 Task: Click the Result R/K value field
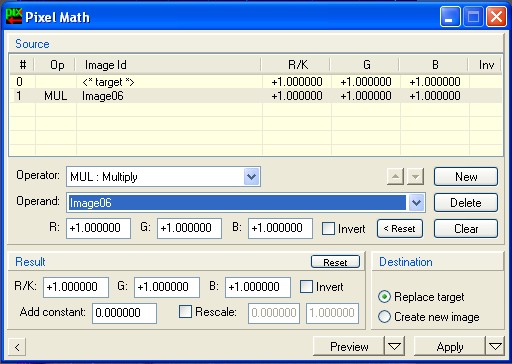click(x=76, y=287)
